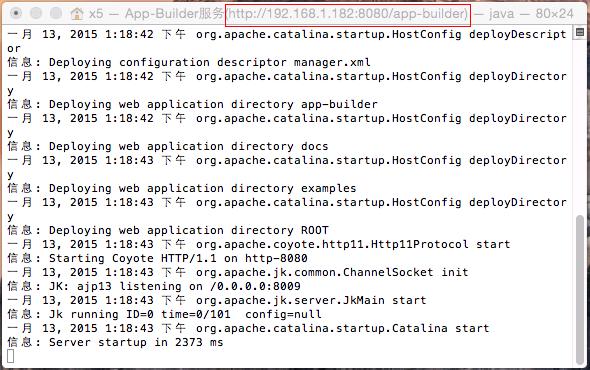Click 'Deploying web application directory docs' line
The image size is (590, 370).
[x=168, y=146]
